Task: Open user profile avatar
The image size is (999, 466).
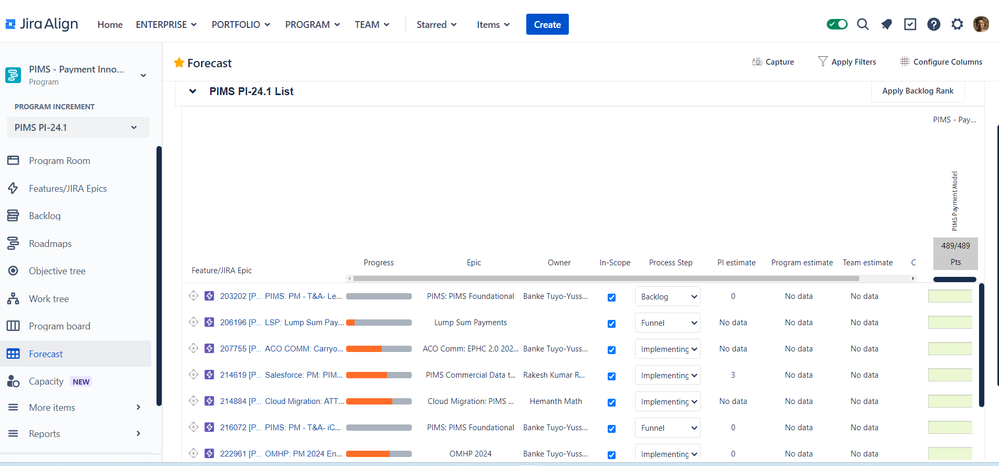Action: (981, 24)
